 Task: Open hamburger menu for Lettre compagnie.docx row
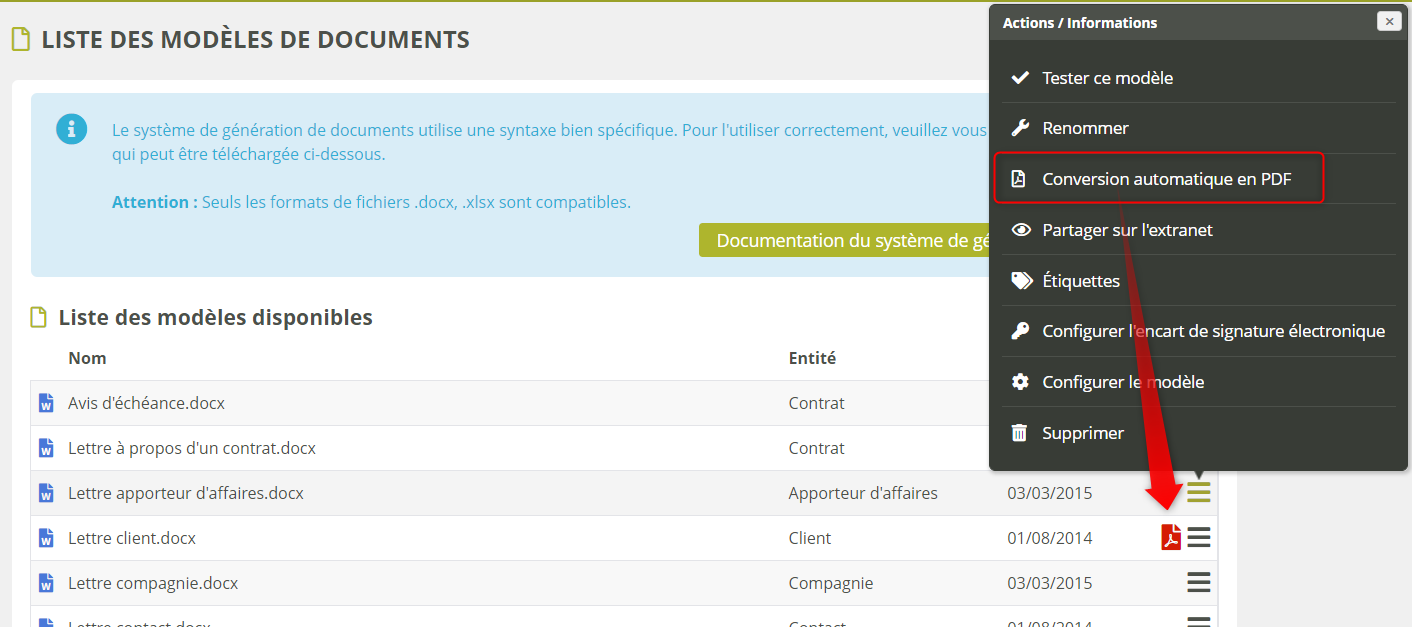(x=1199, y=583)
